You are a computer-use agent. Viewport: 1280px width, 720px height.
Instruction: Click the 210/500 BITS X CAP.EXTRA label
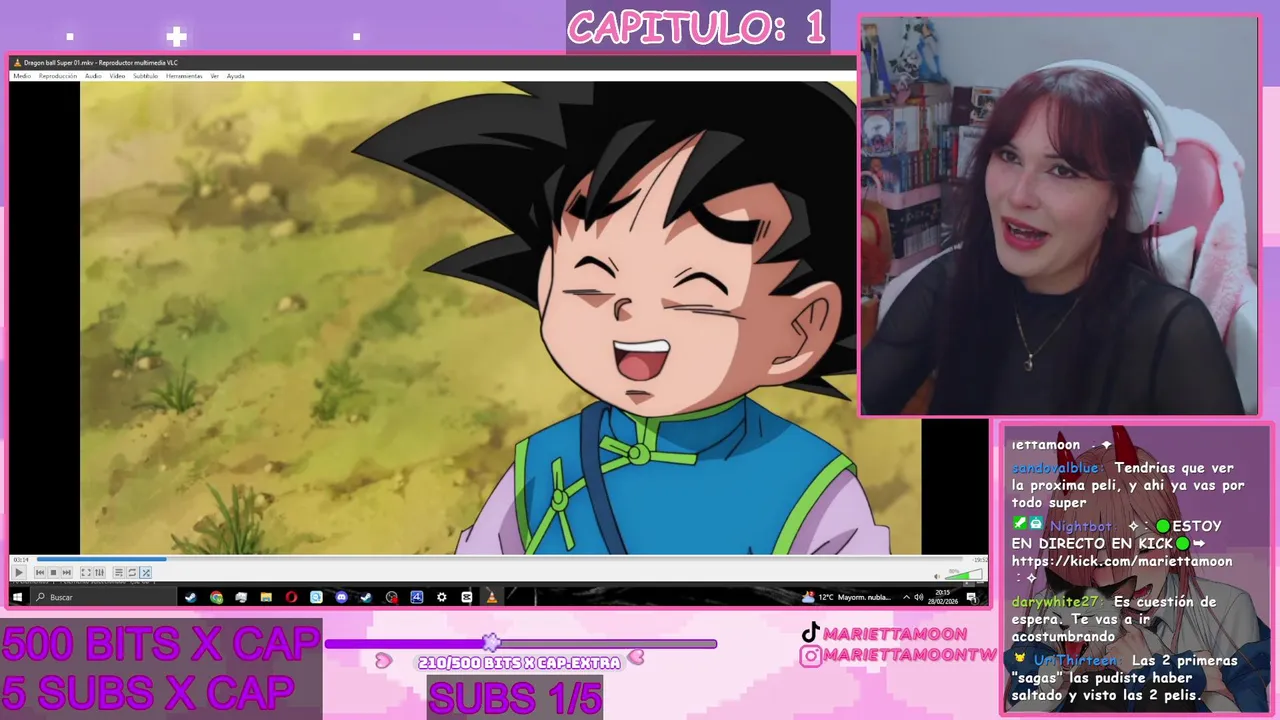(x=519, y=663)
